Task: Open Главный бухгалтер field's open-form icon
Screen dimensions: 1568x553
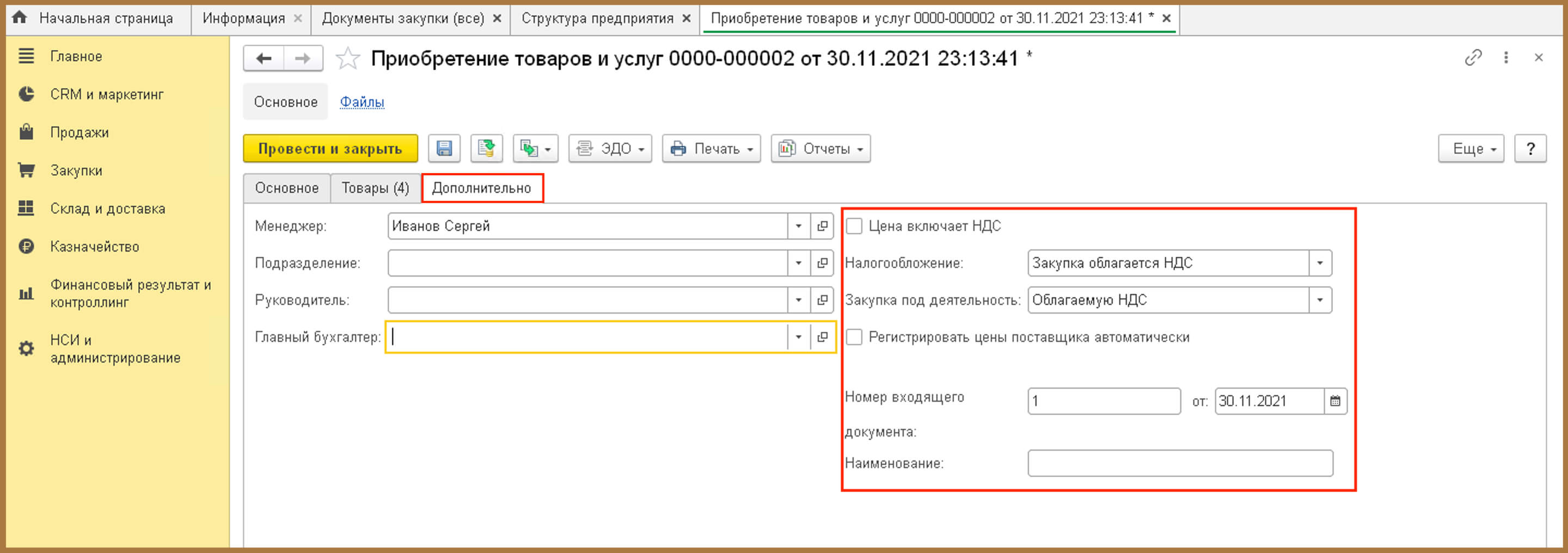Action: click(x=822, y=337)
